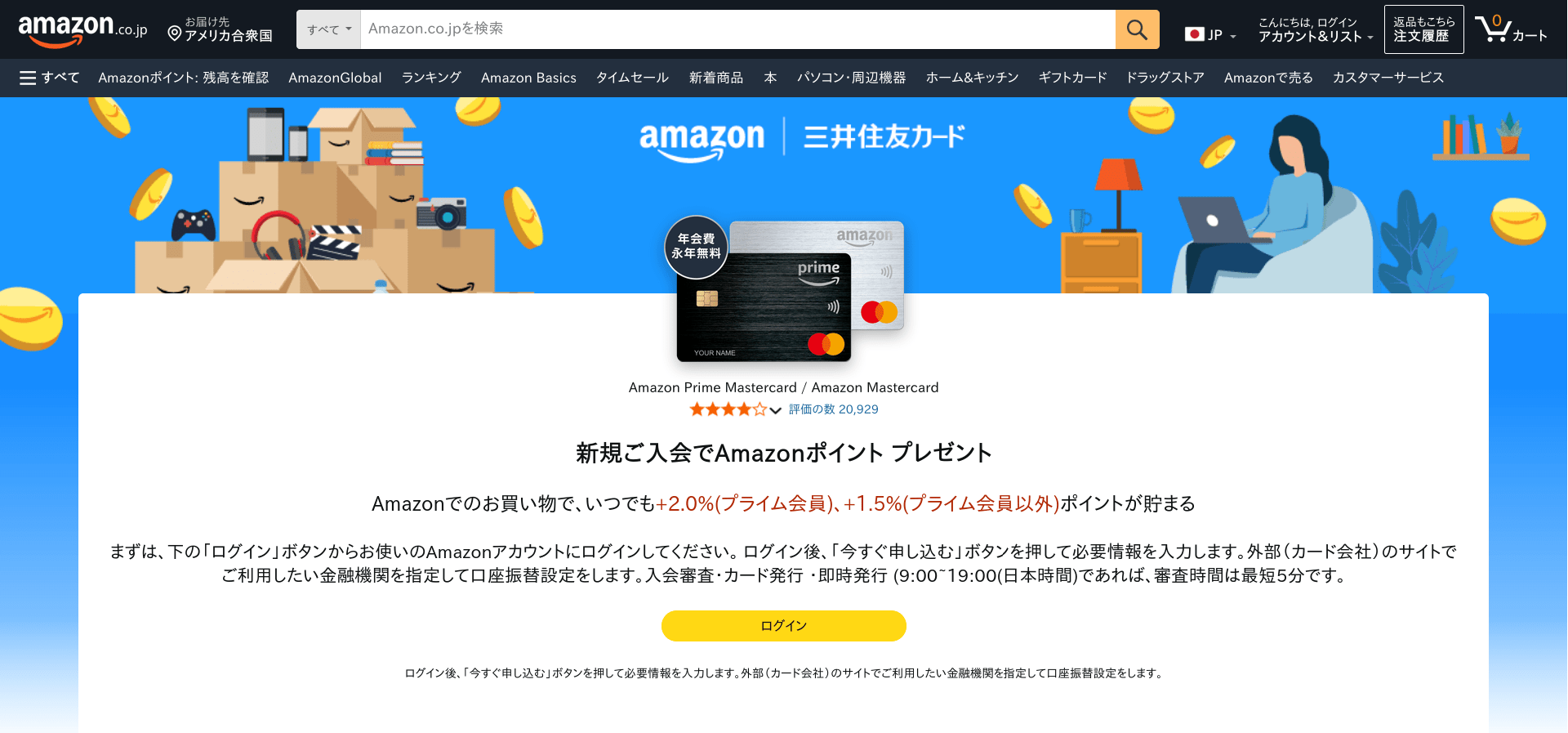Expand the すべて search category dropdown
1568x733 pixels.
pos(329,29)
